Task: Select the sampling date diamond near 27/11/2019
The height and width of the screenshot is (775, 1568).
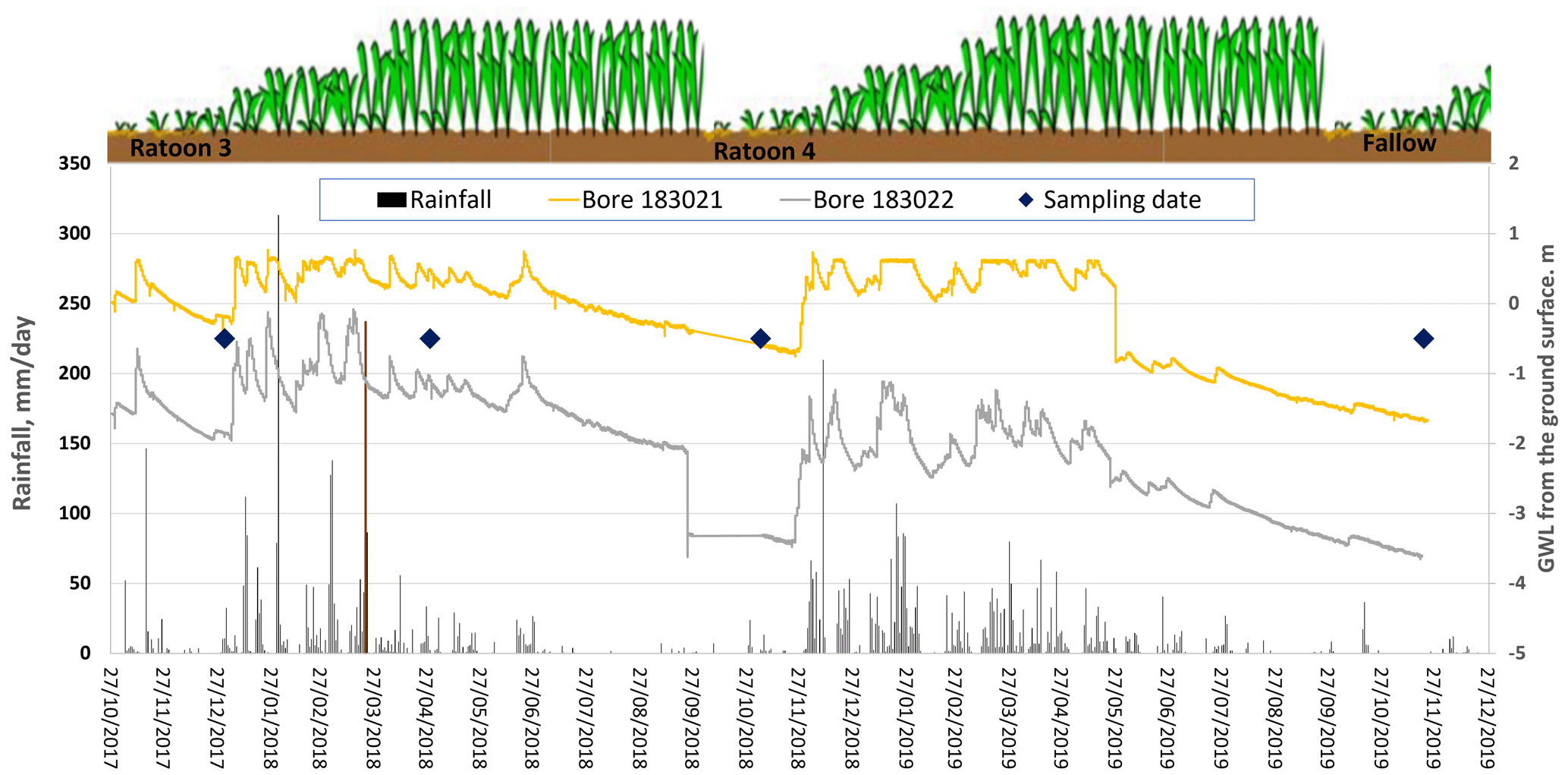Action: 1423,339
